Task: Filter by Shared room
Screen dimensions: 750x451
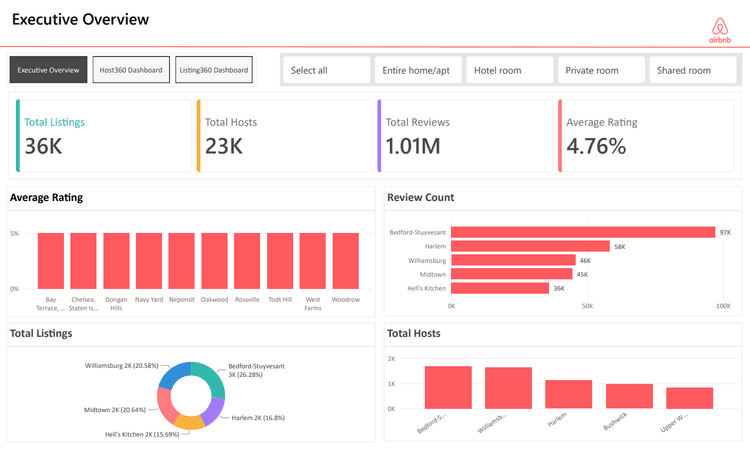Action: [693, 70]
